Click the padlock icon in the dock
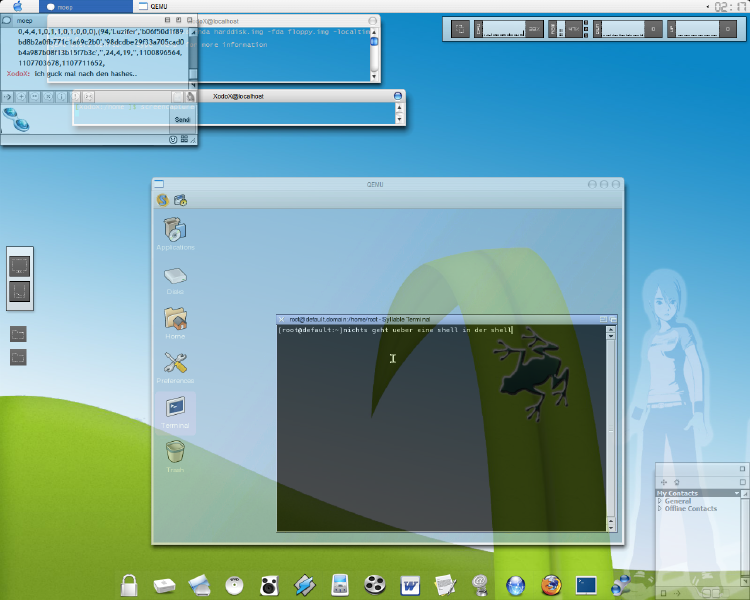 (x=129, y=585)
